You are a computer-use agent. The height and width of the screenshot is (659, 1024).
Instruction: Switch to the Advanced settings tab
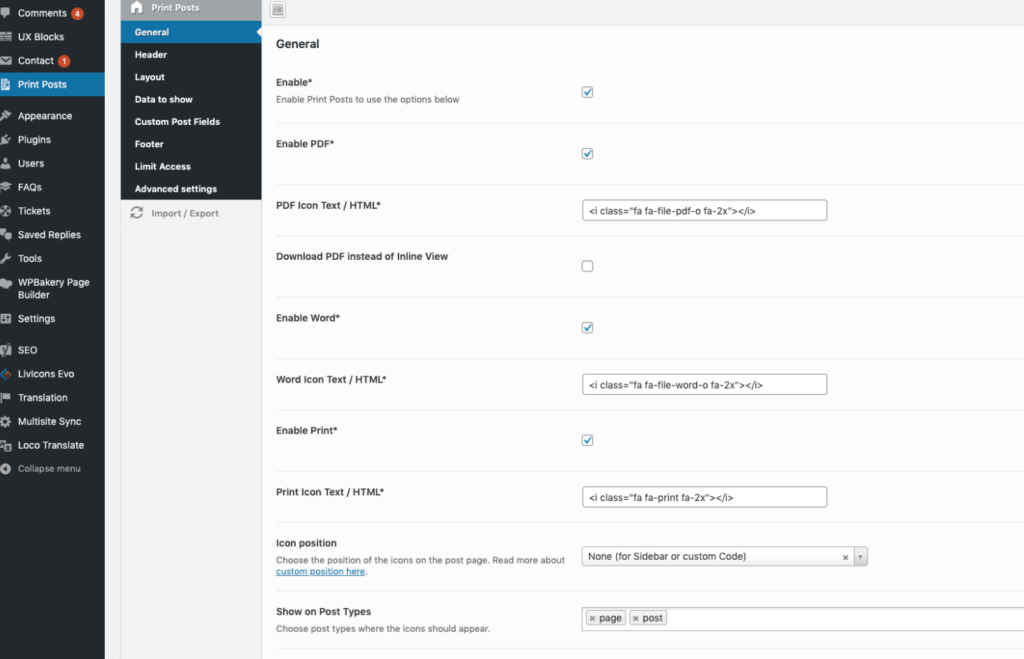click(x=176, y=189)
